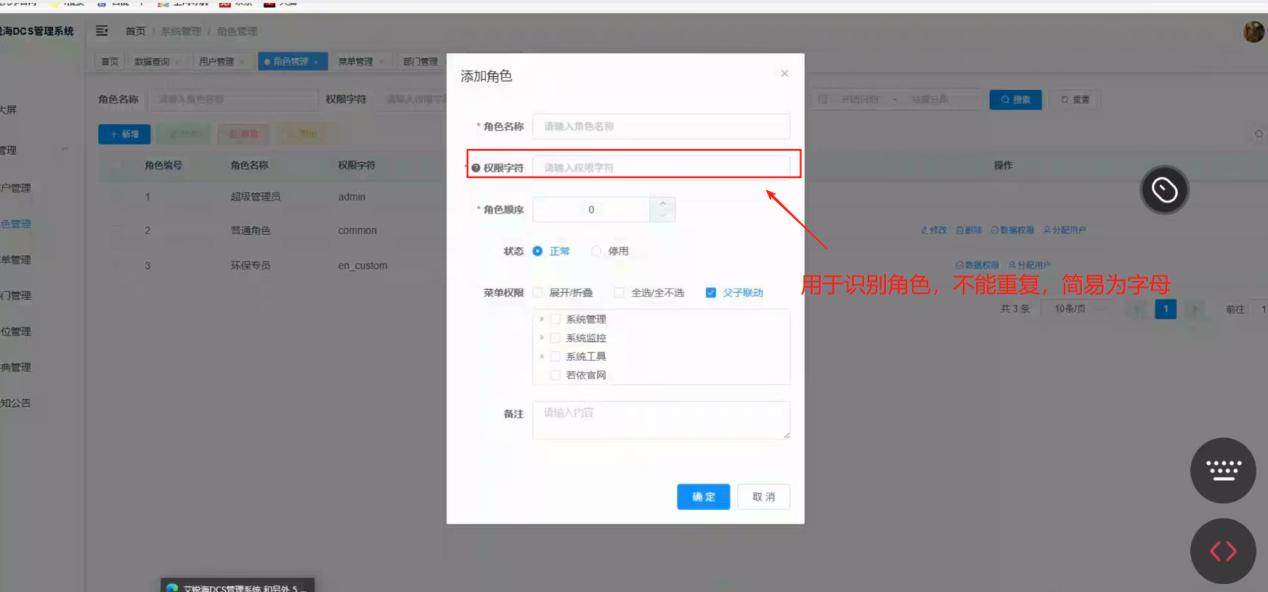Click the sidebar collapse hamburger icon
Screen dimensions: 1268x592
102,31
